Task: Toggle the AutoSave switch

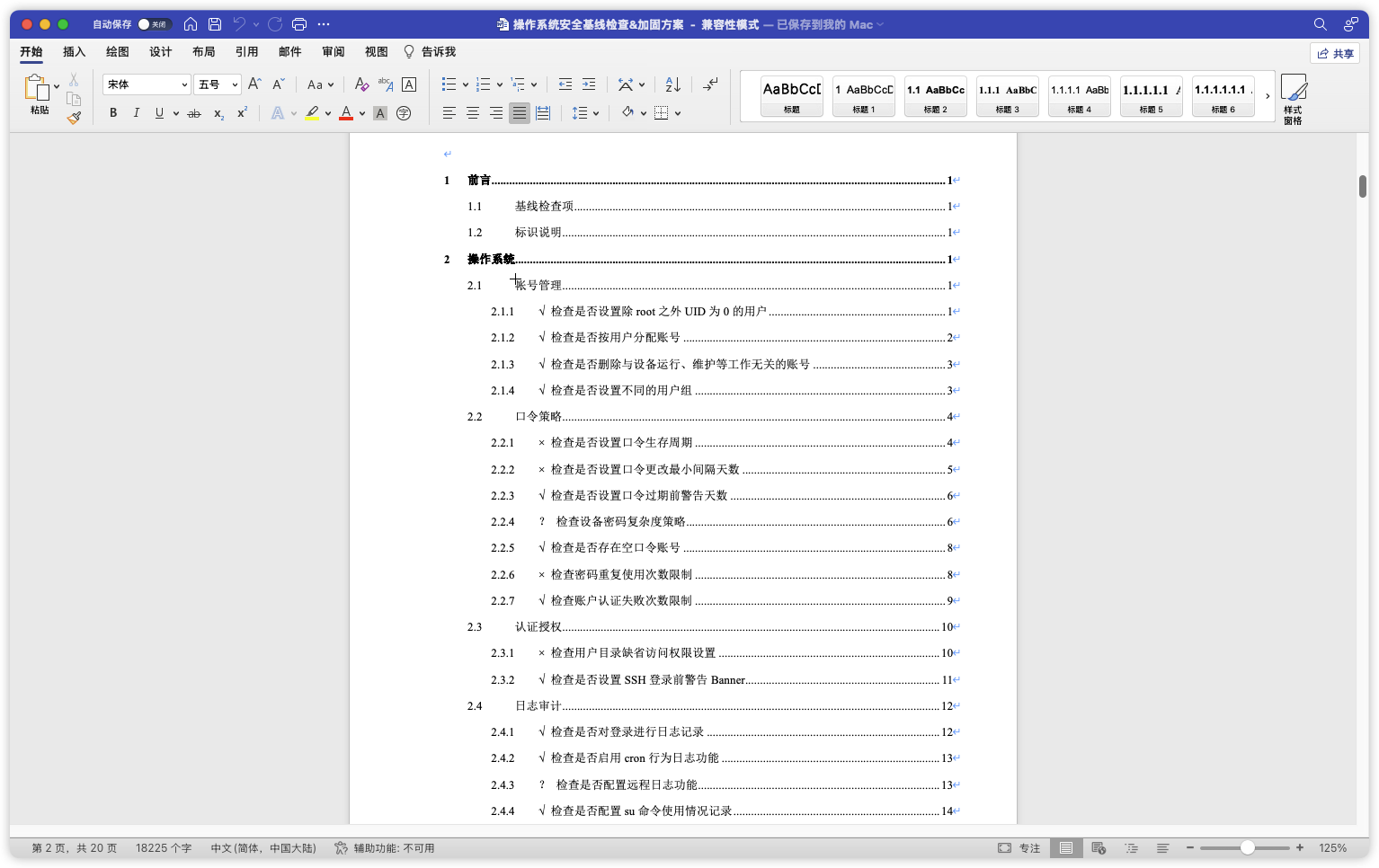Action: (154, 24)
